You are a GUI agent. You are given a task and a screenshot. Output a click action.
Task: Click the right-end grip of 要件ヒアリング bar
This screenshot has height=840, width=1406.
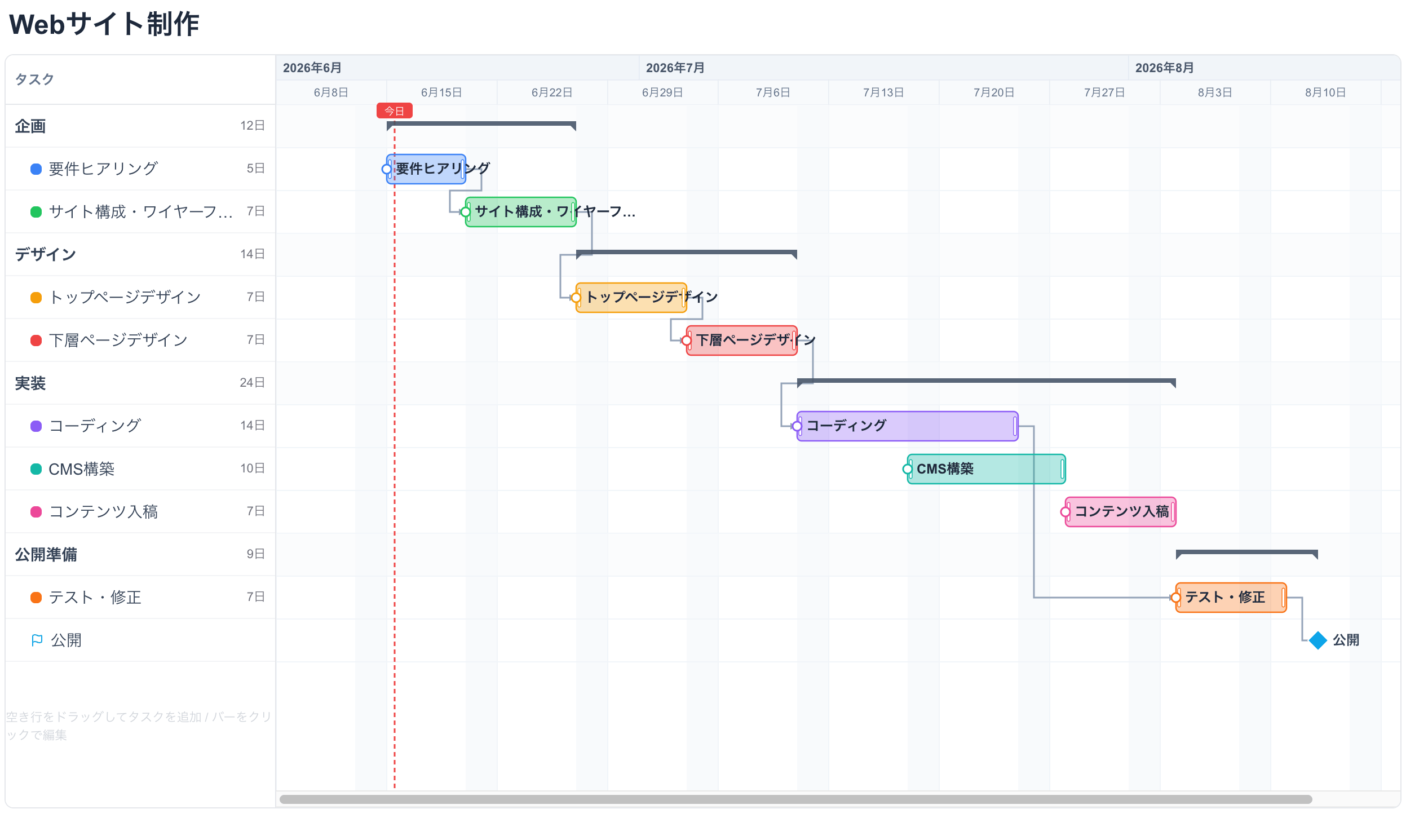click(x=462, y=169)
